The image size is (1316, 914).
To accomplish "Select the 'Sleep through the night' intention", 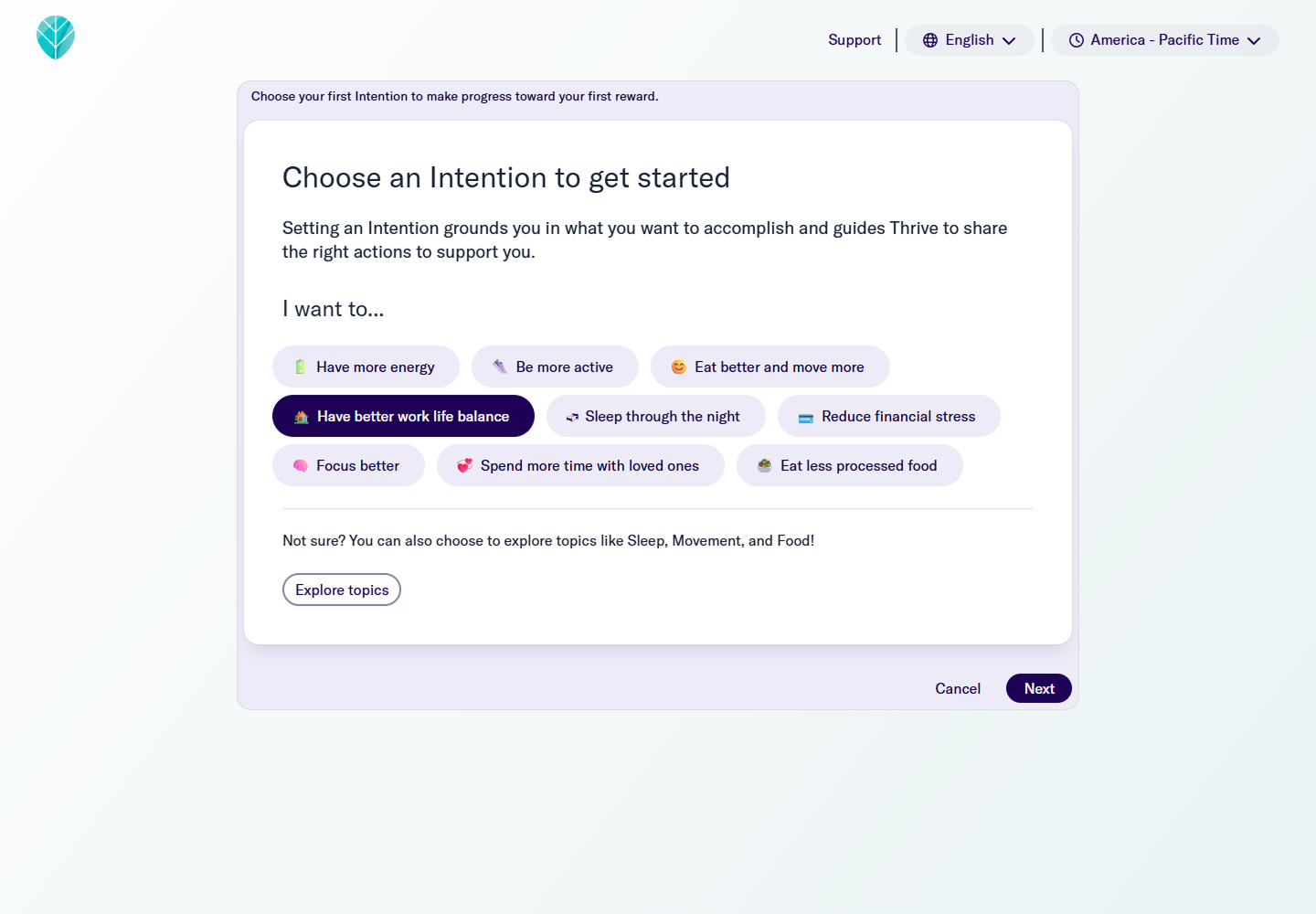I will (655, 416).
